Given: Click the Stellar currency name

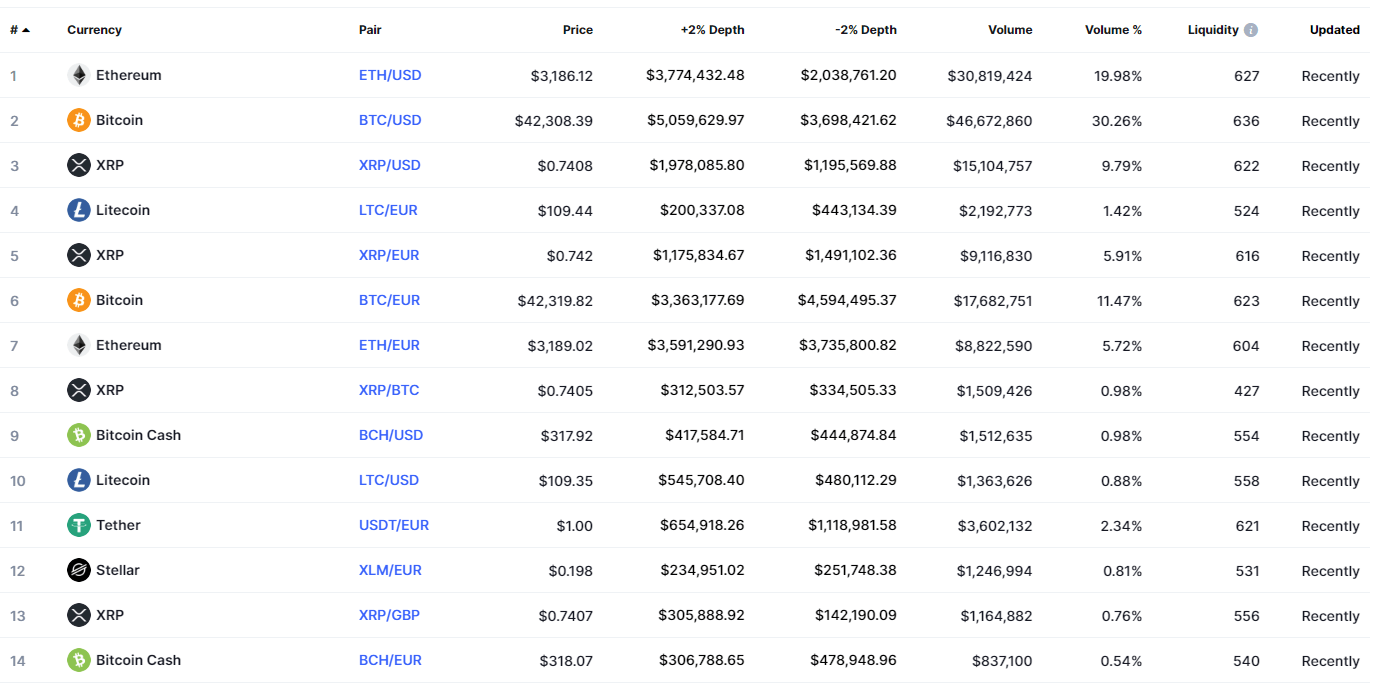Looking at the screenshot, I should (118, 570).
